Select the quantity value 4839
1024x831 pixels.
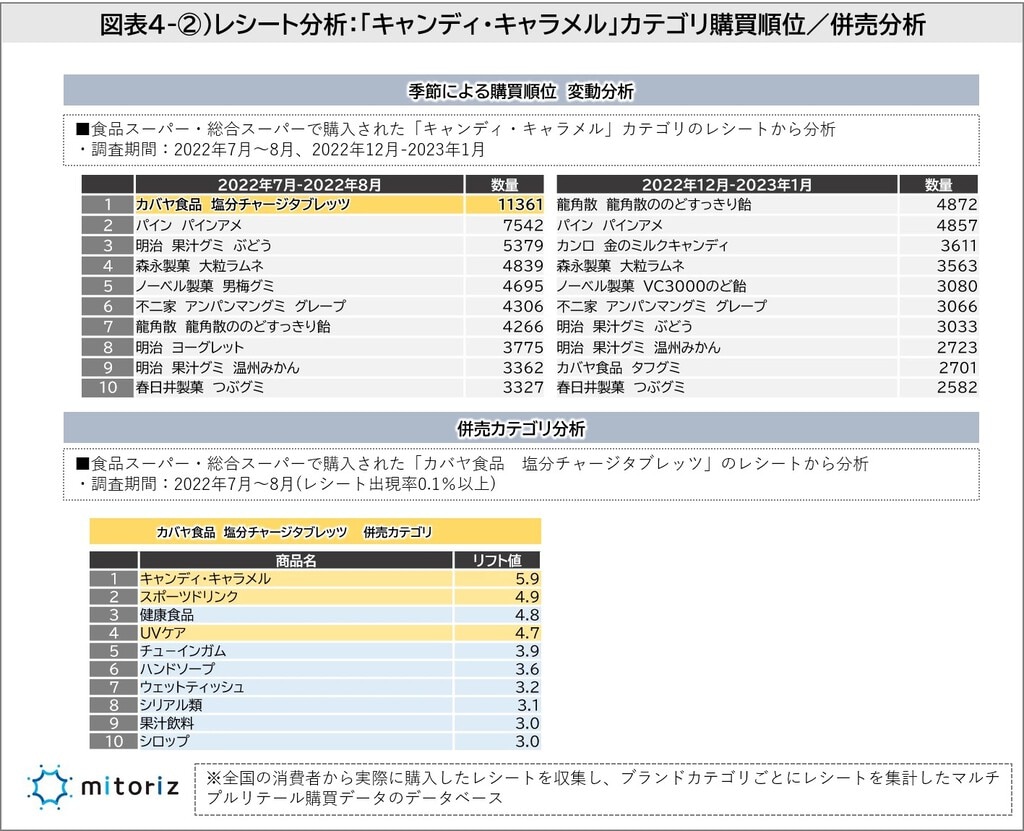(x=522, y=266)
